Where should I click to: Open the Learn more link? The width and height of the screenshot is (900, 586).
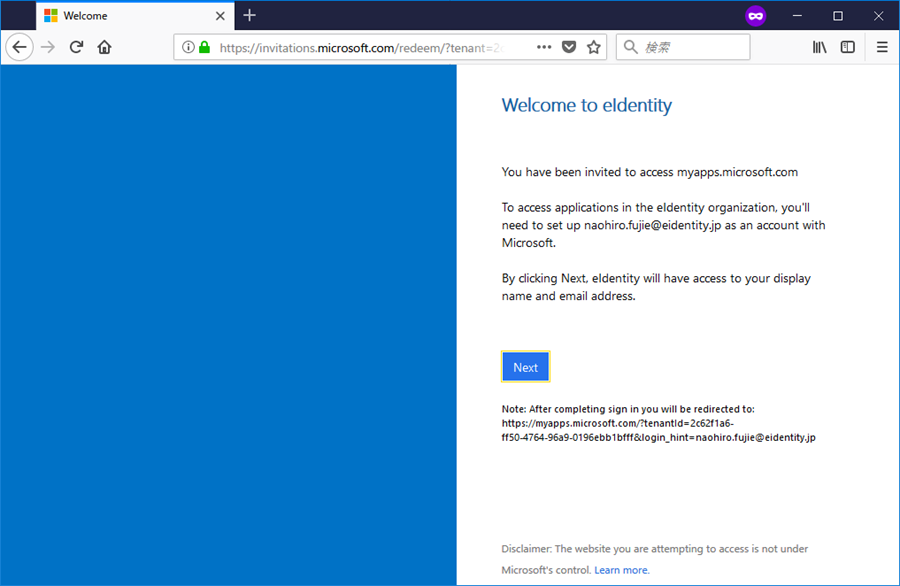point(622,570)
